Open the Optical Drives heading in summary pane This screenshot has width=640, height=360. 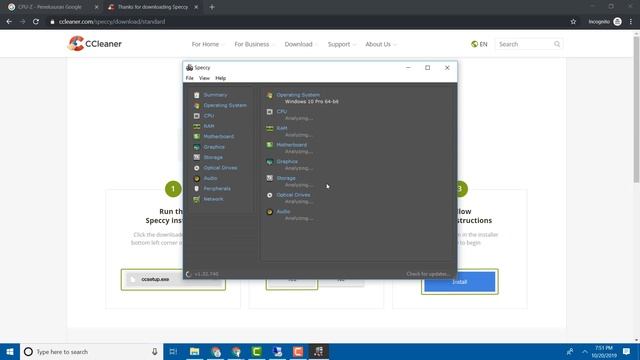point(293,195)
